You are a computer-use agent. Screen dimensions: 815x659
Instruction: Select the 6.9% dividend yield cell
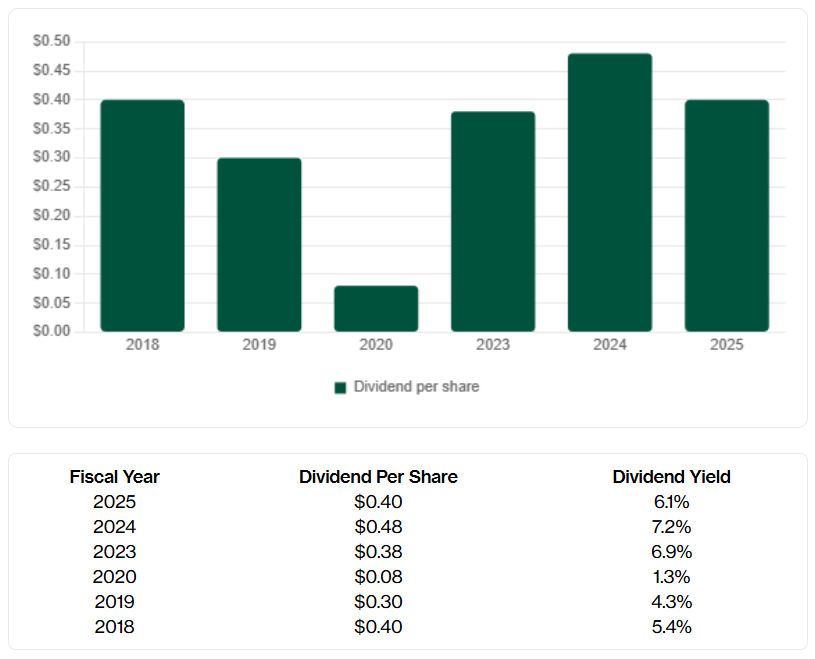tap(671, 552)
